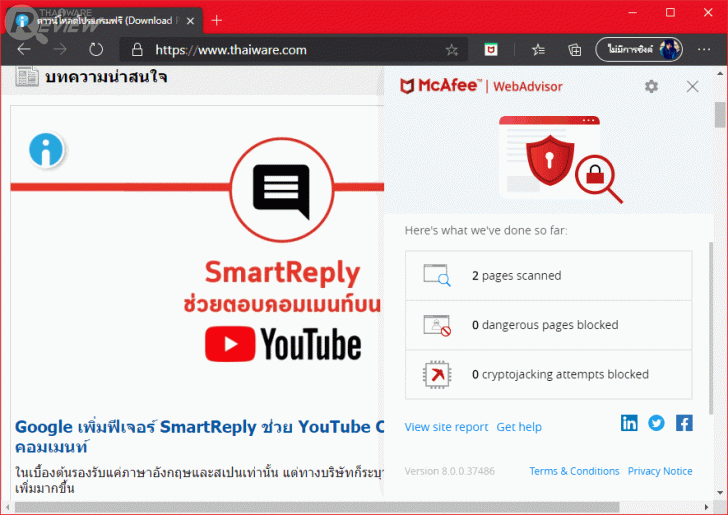Screen dimensions: 728x515
Task: Select the thaiware Download tab
Action: (104, 21)
